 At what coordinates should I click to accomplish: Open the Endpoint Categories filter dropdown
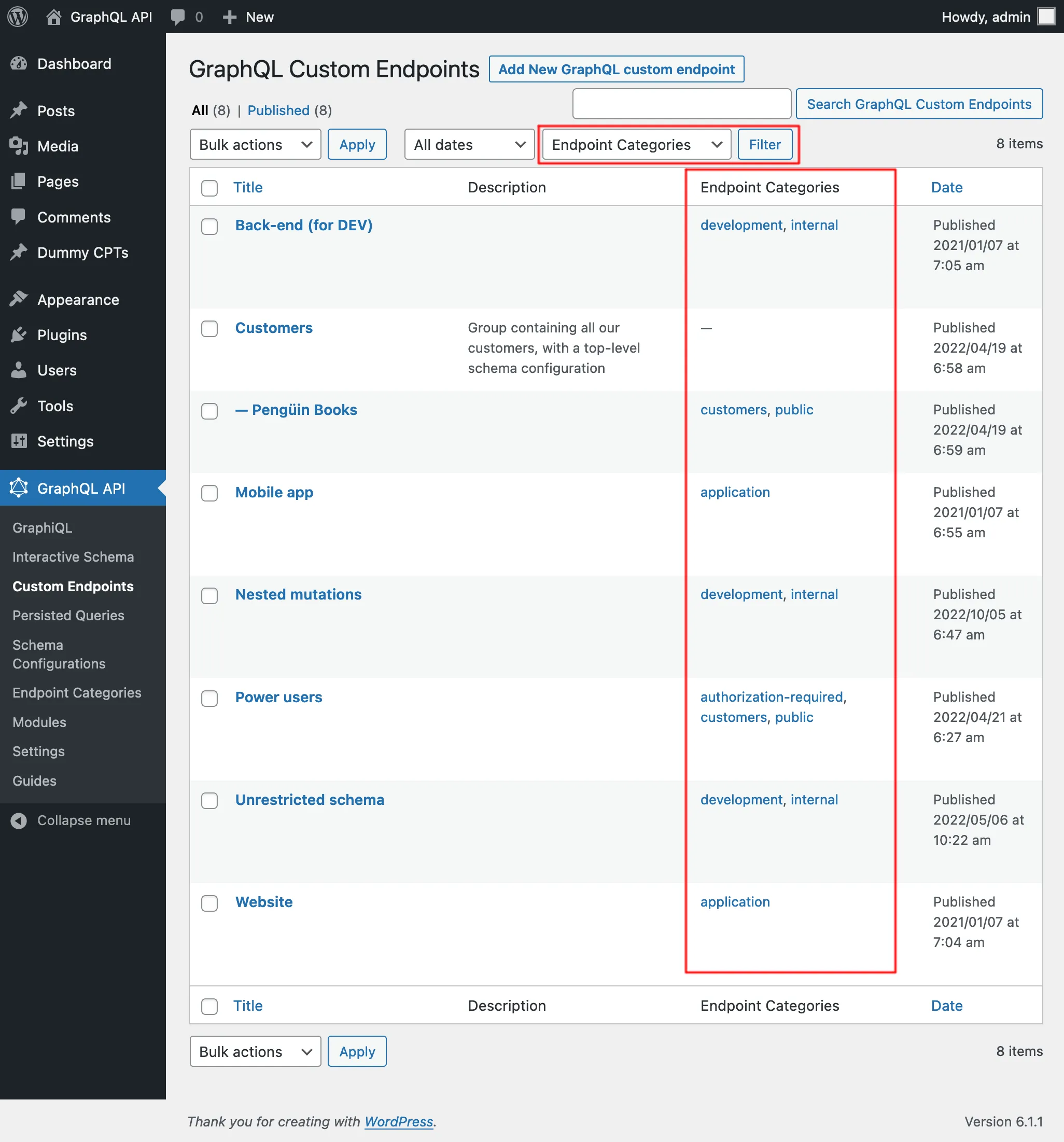point(636,144)
